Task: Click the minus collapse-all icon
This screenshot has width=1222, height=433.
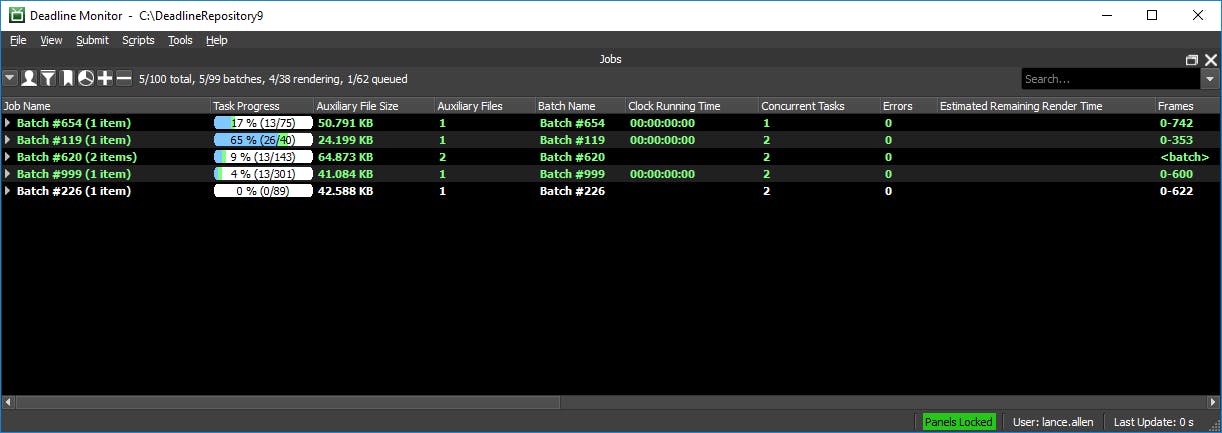Action: click(x=124, y=78)
